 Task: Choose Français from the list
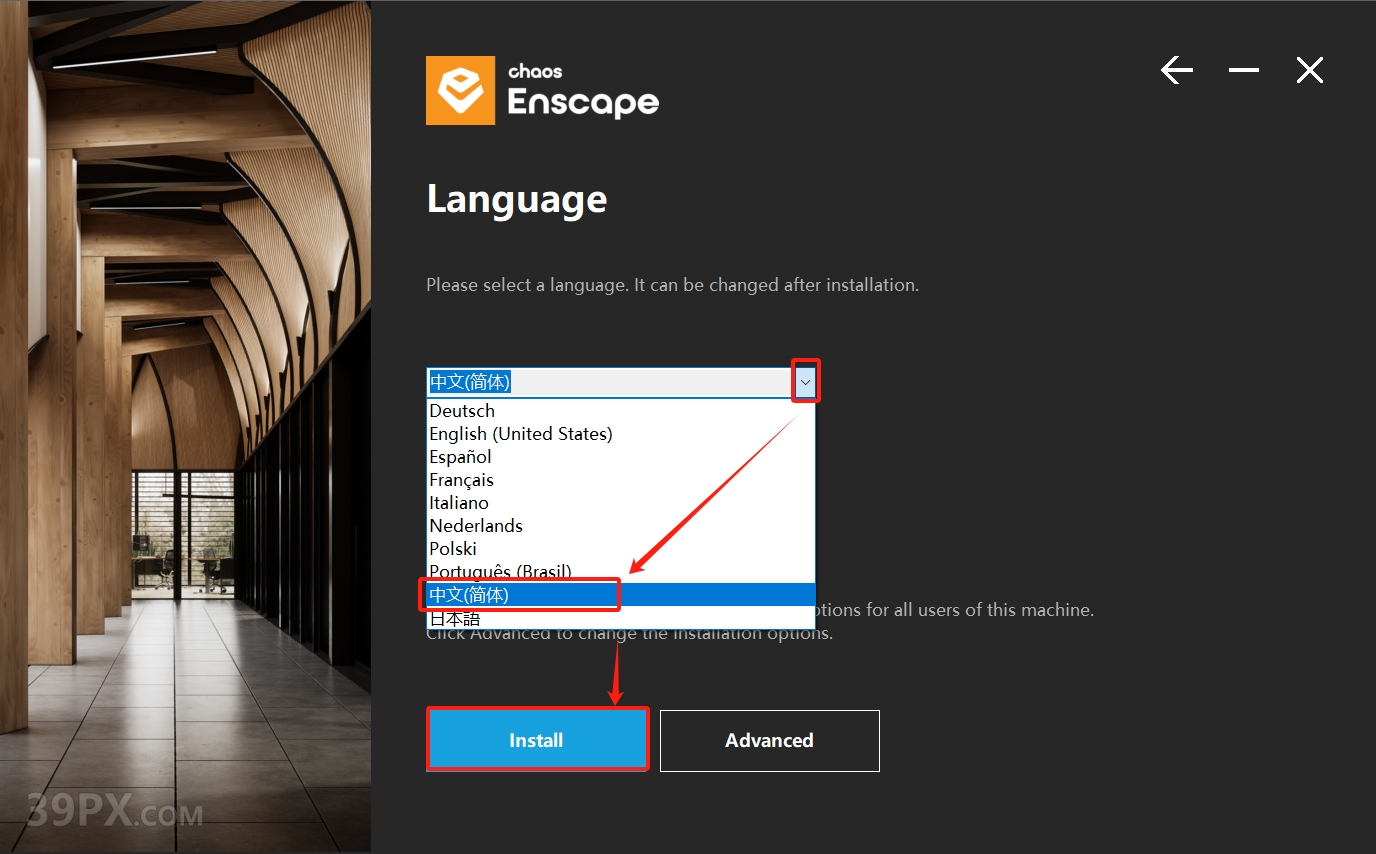click(x=461, y=479)
